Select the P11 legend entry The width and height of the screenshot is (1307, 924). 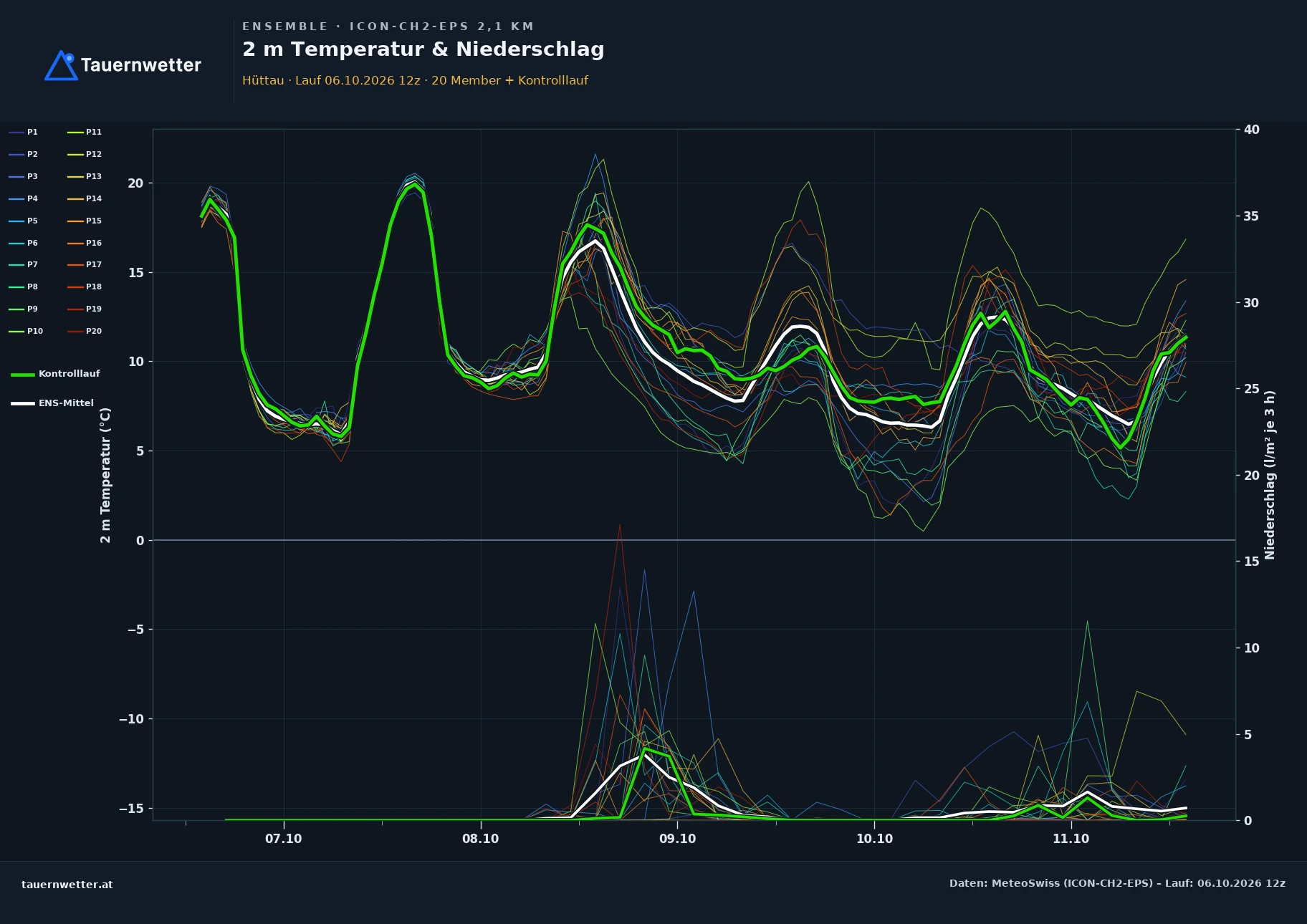tap(85, 132)
